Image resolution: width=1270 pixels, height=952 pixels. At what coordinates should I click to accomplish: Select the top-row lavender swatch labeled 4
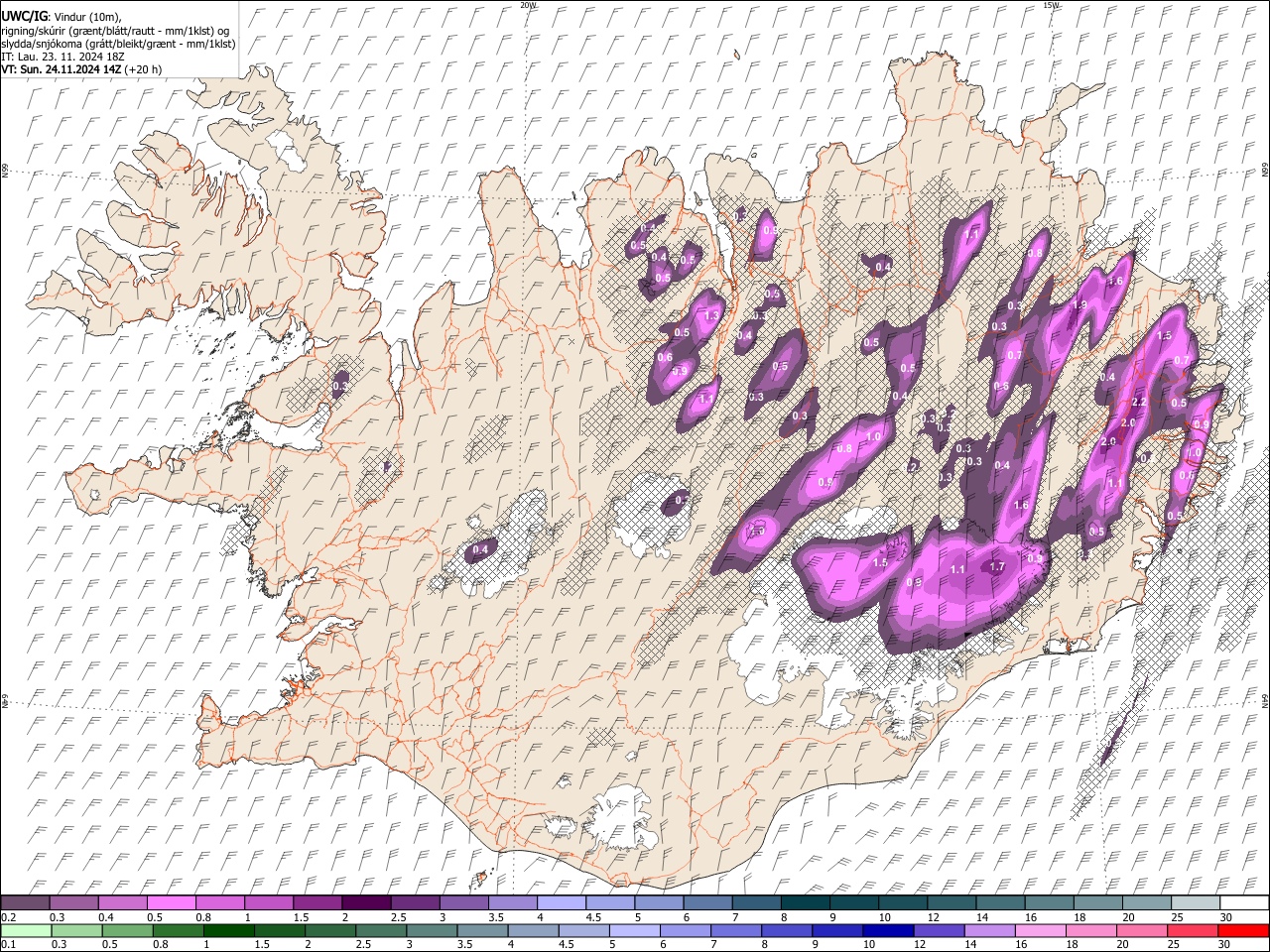[562, 902]
